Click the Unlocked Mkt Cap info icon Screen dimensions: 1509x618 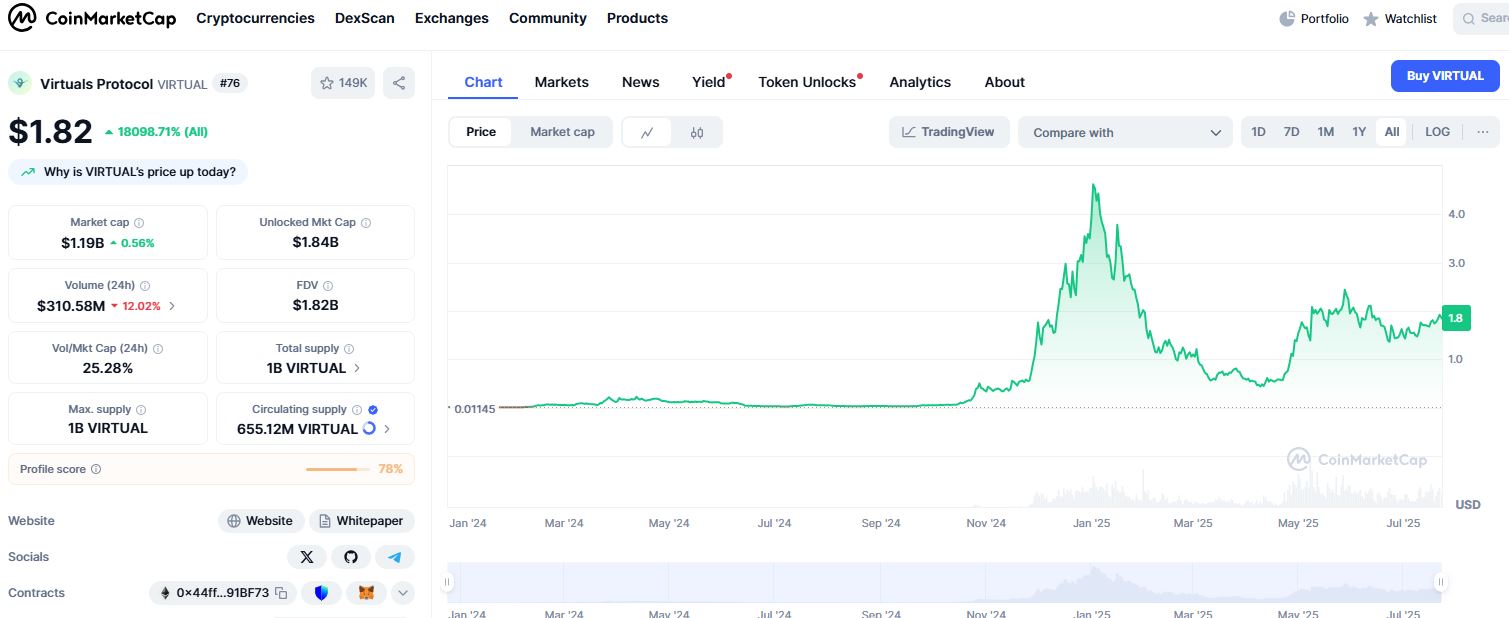(x=366, y=223)
